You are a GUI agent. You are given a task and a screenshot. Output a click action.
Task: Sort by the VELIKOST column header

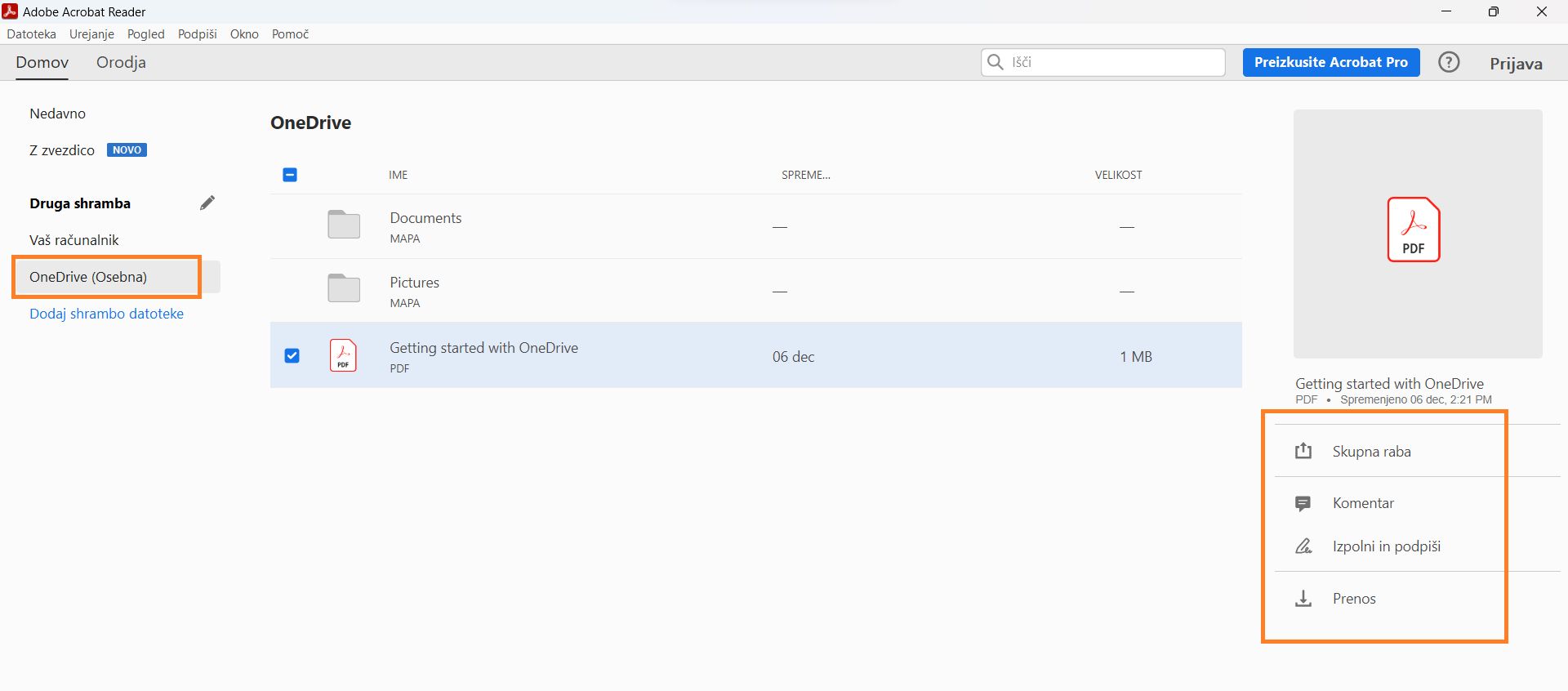click(1118, 175)
